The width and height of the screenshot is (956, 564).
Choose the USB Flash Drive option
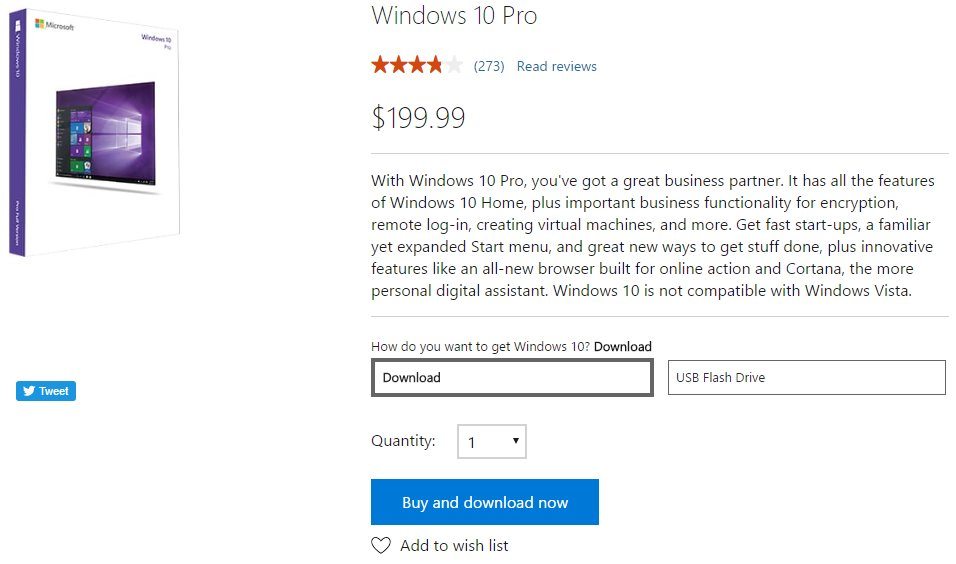pyautogui.click(x=807, y=377)
